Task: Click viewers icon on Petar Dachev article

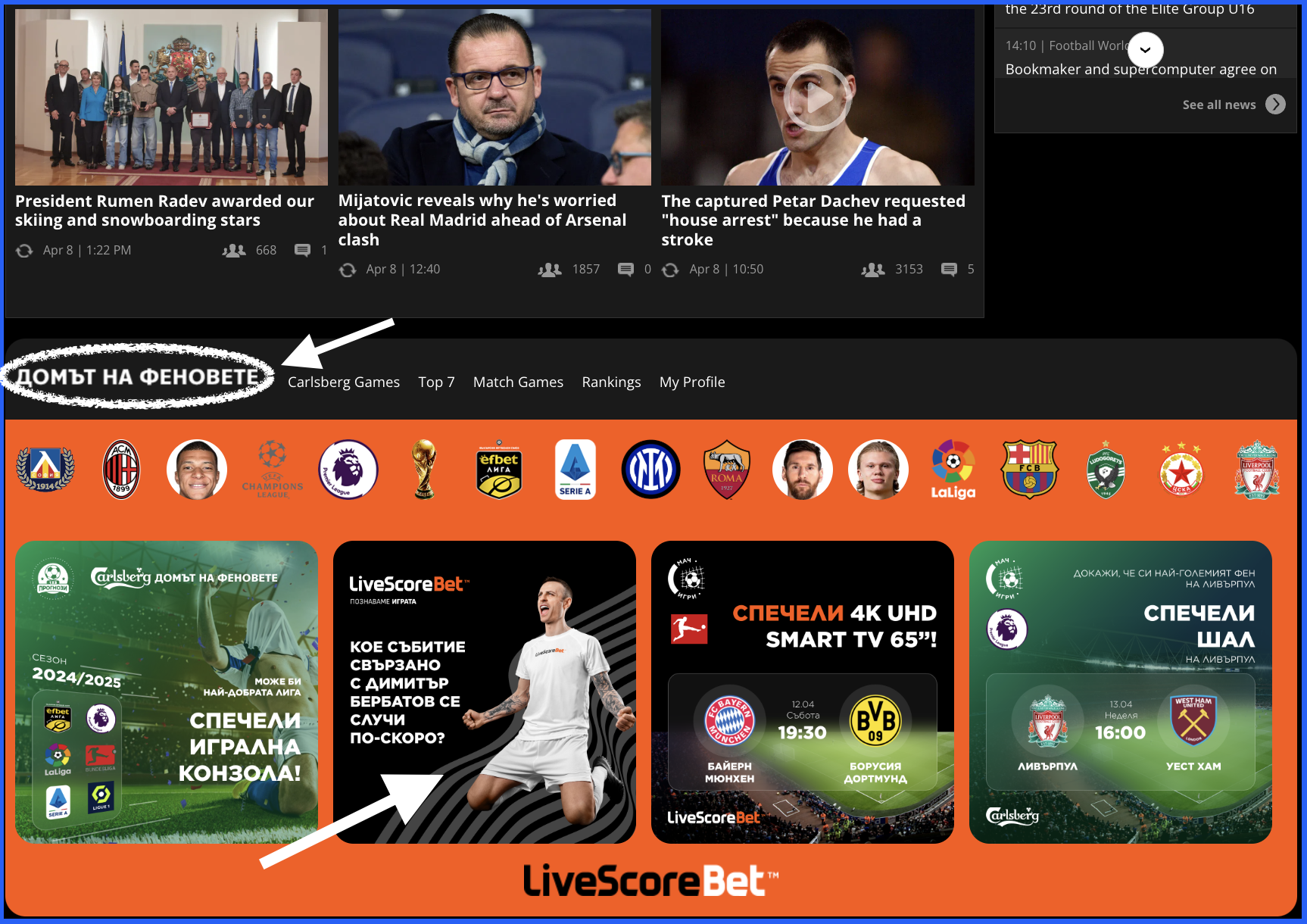Action: 873,269
